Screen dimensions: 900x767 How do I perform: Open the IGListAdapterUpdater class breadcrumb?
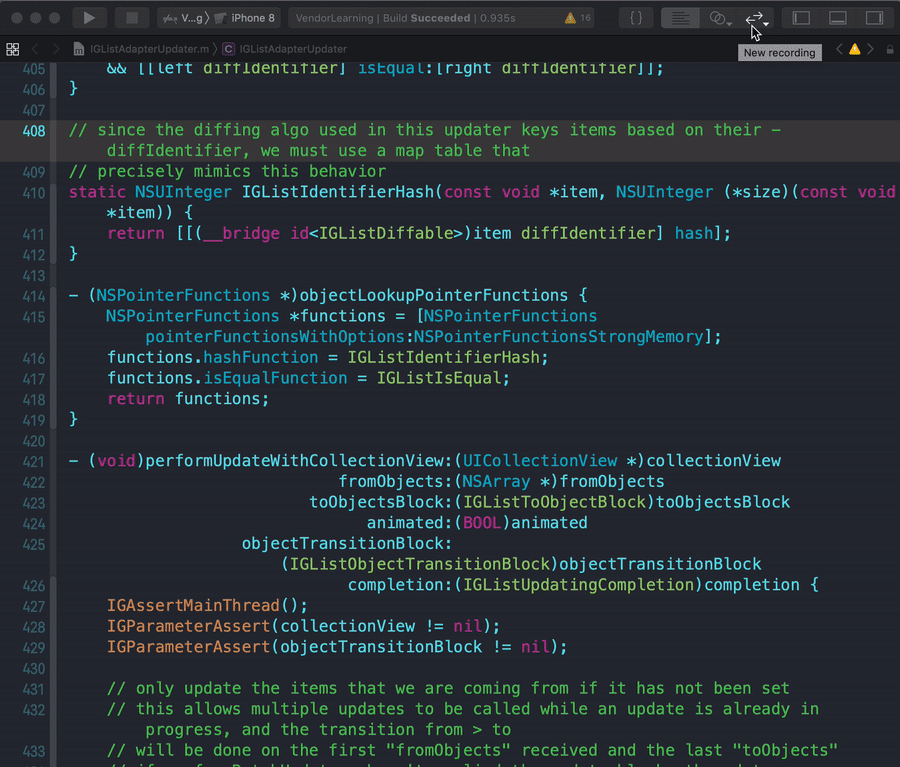[285, 49]
